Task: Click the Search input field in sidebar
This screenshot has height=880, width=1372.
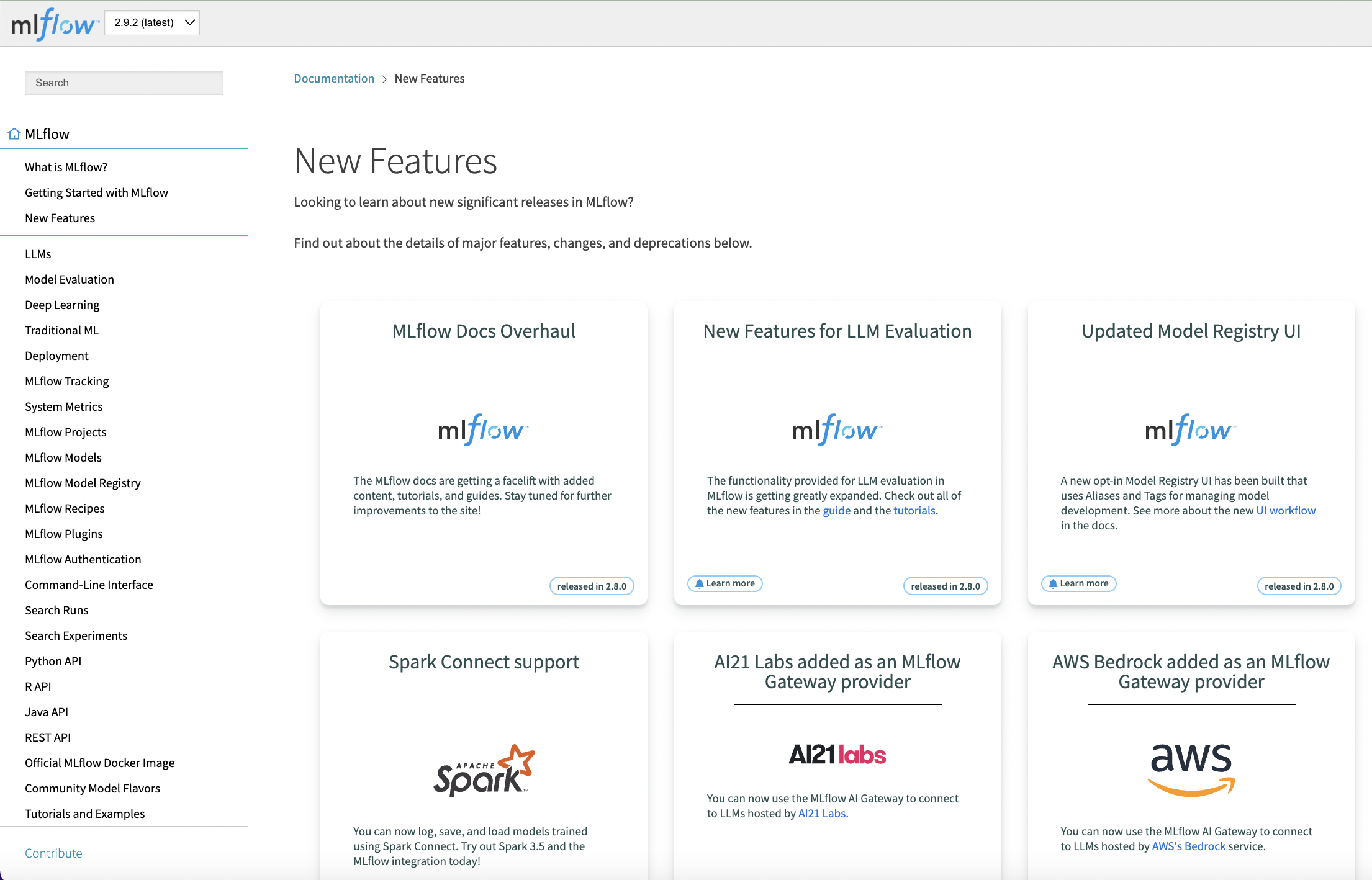Action: pos(124,83)
